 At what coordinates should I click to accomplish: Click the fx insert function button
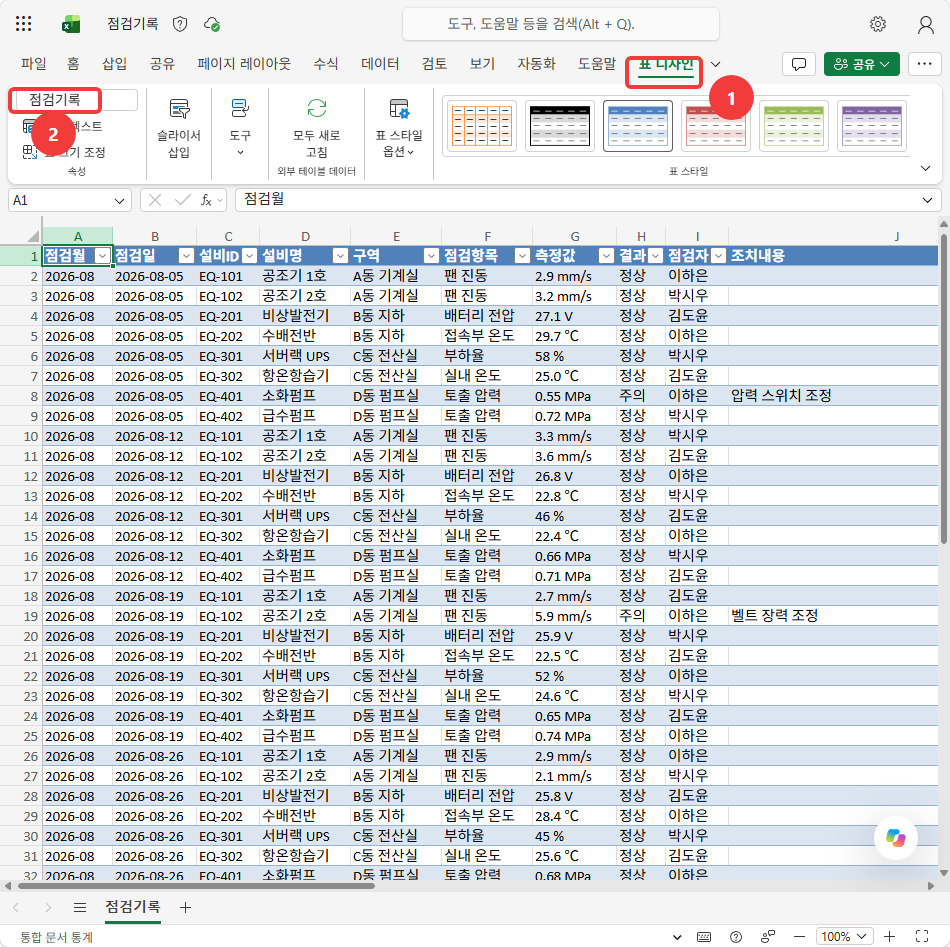click(206, 201)
